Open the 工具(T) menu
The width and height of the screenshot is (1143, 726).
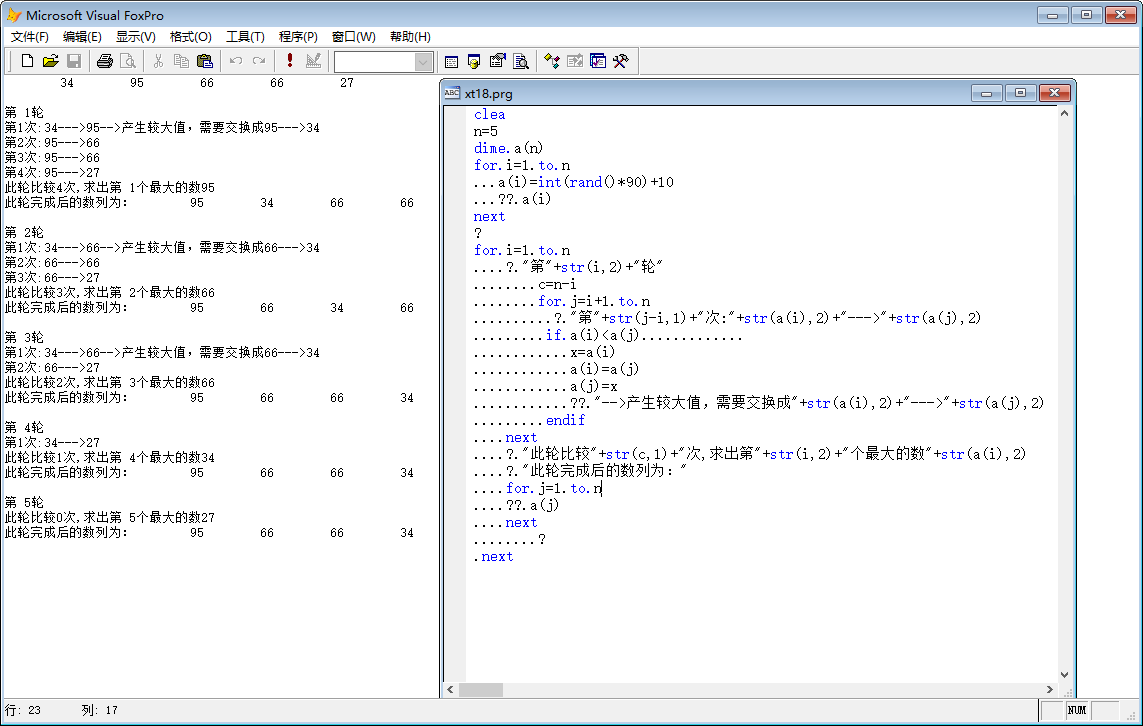245,36
